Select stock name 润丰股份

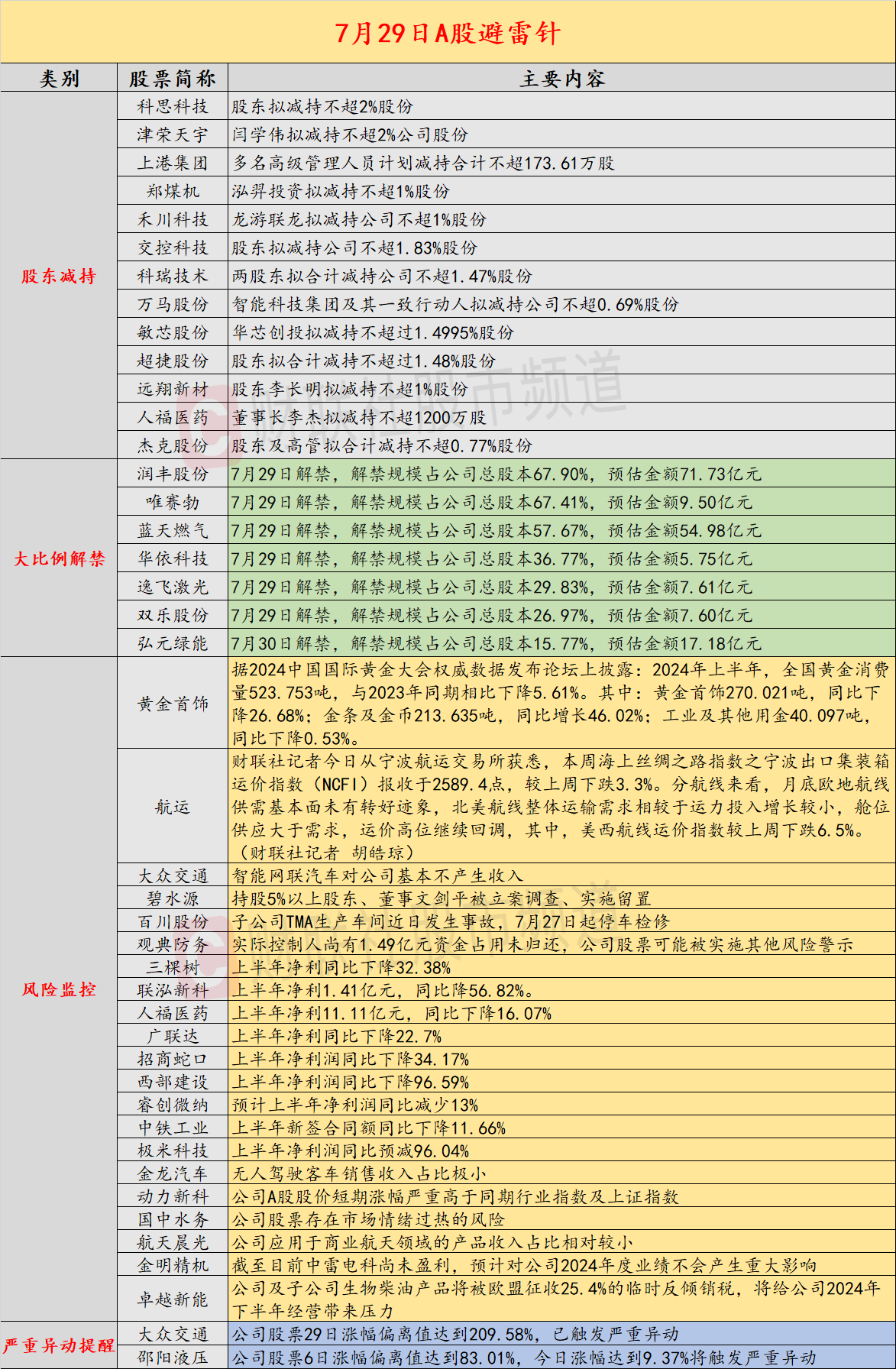[x=173, y=474]
